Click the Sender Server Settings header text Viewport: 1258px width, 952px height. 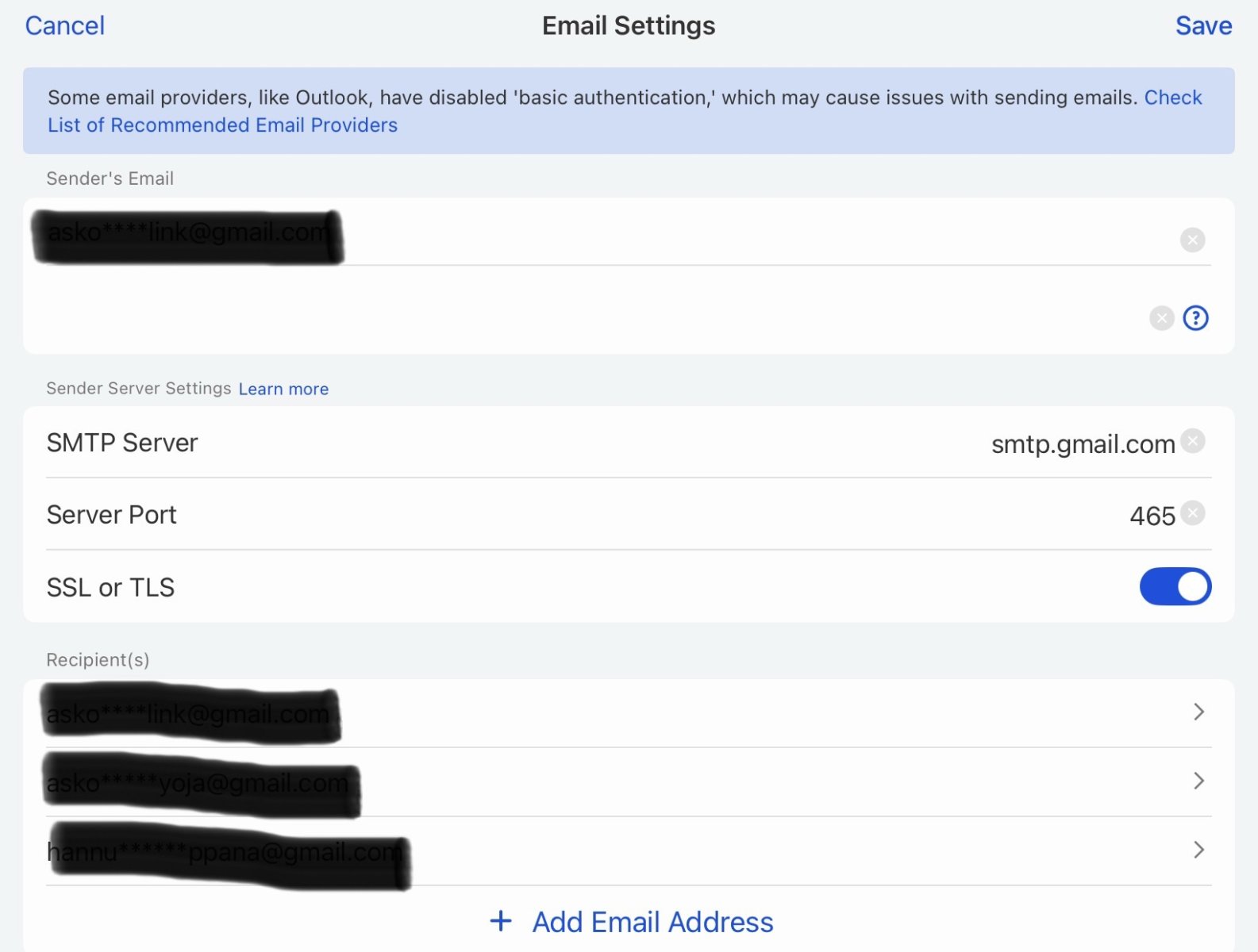139,388
